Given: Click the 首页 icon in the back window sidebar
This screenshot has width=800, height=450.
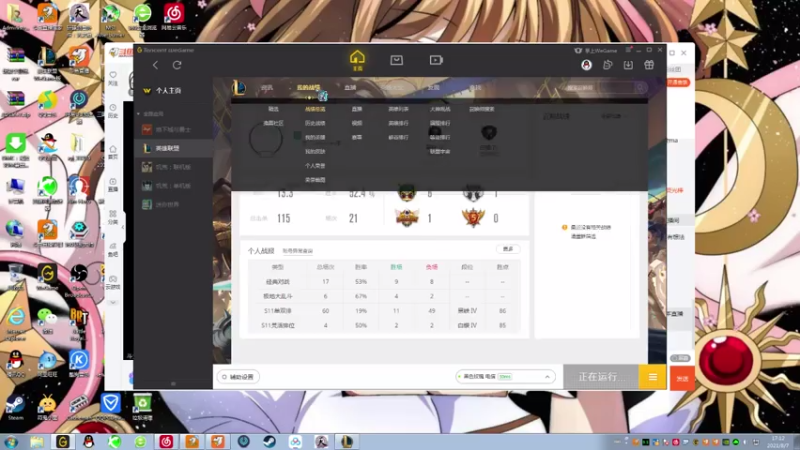Looking at the screenshot, I should click(113, 153).
